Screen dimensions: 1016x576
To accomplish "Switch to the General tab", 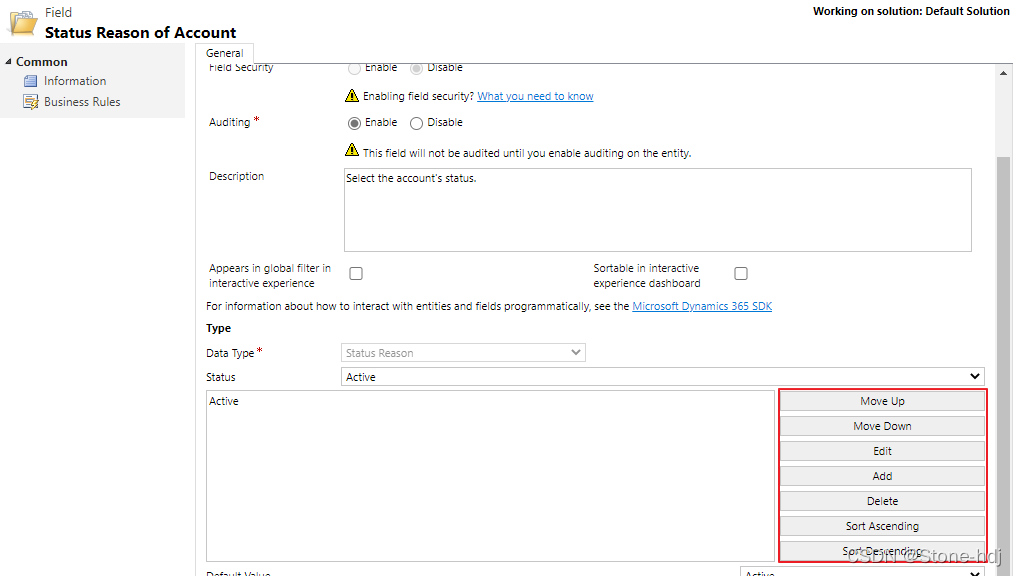I will click(224, 52).
